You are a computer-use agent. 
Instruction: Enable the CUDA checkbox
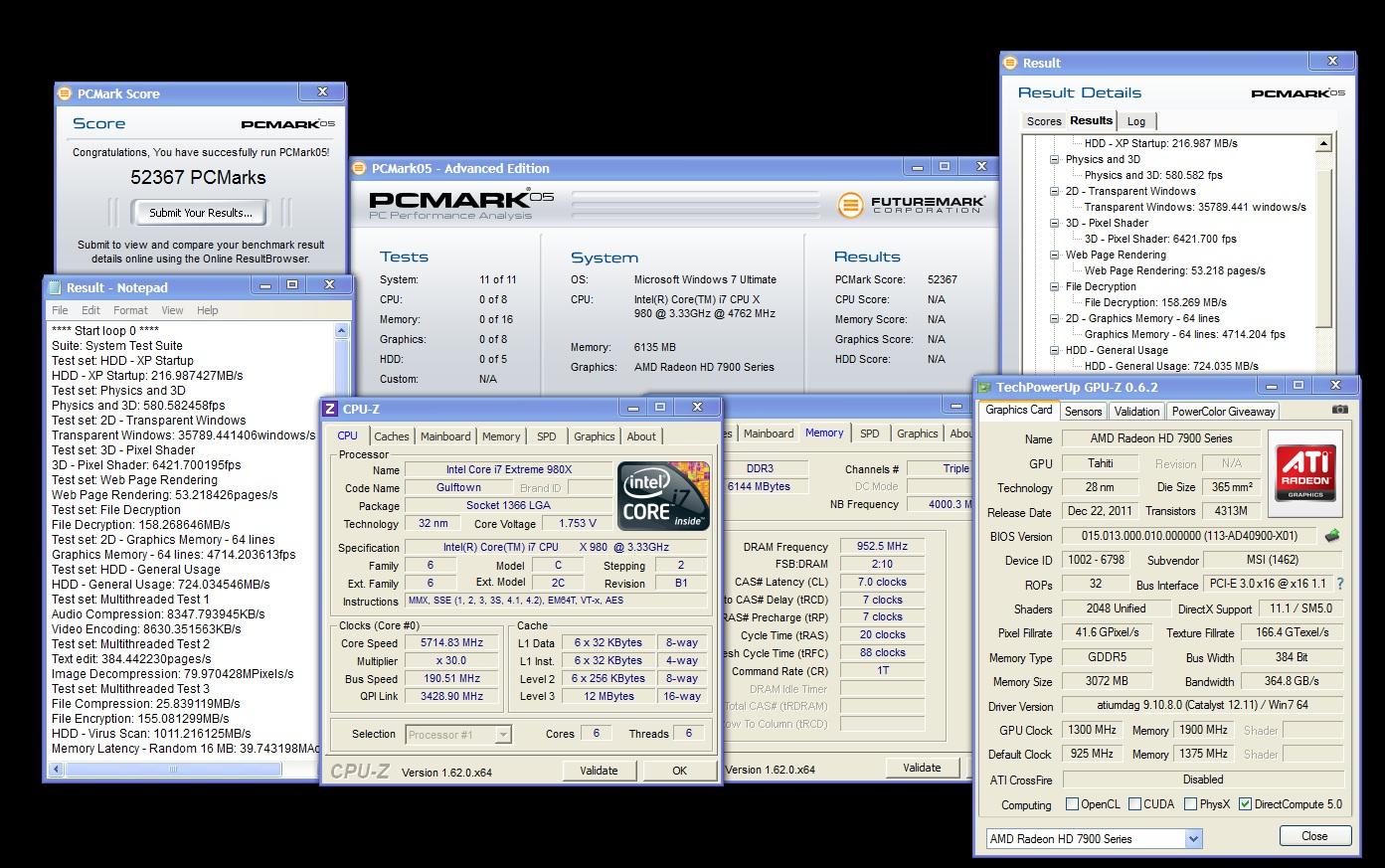pos(1134,804)
